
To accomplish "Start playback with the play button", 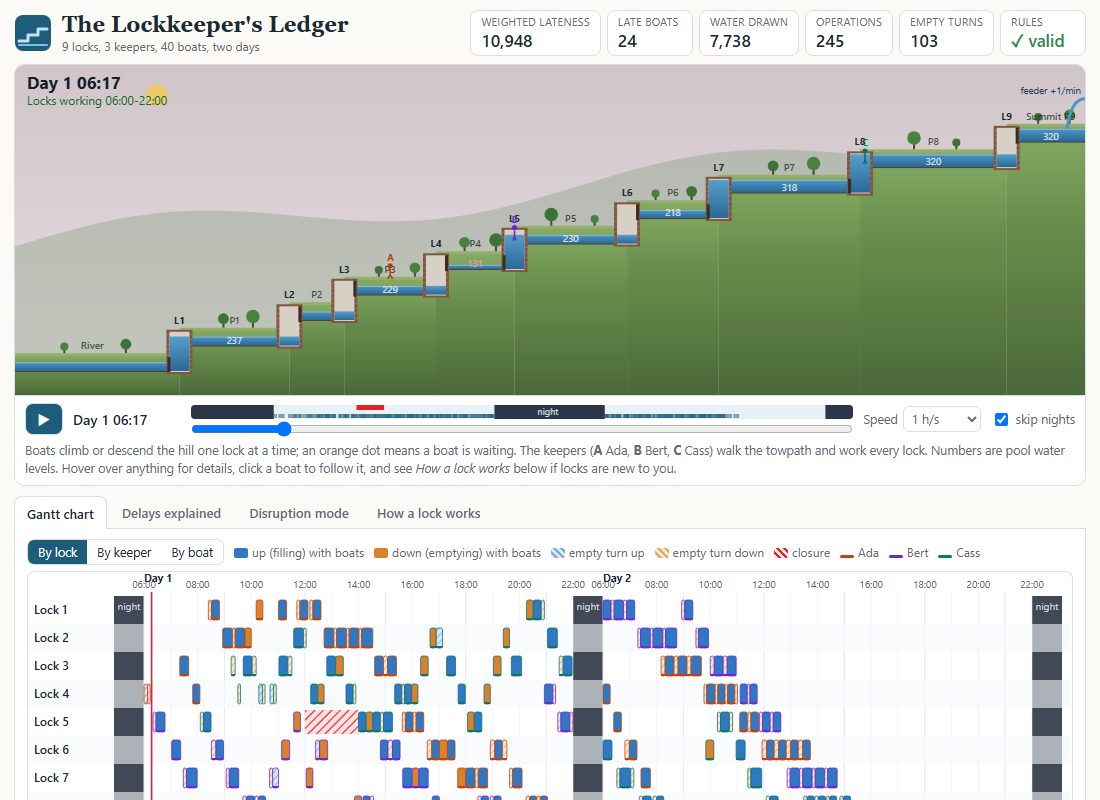I will click(43, 420).
